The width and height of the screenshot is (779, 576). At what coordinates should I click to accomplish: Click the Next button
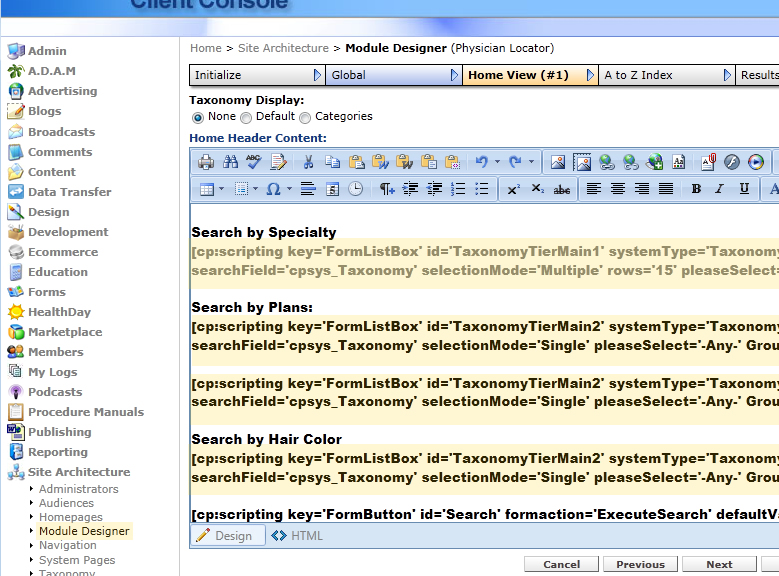(719, 564)
